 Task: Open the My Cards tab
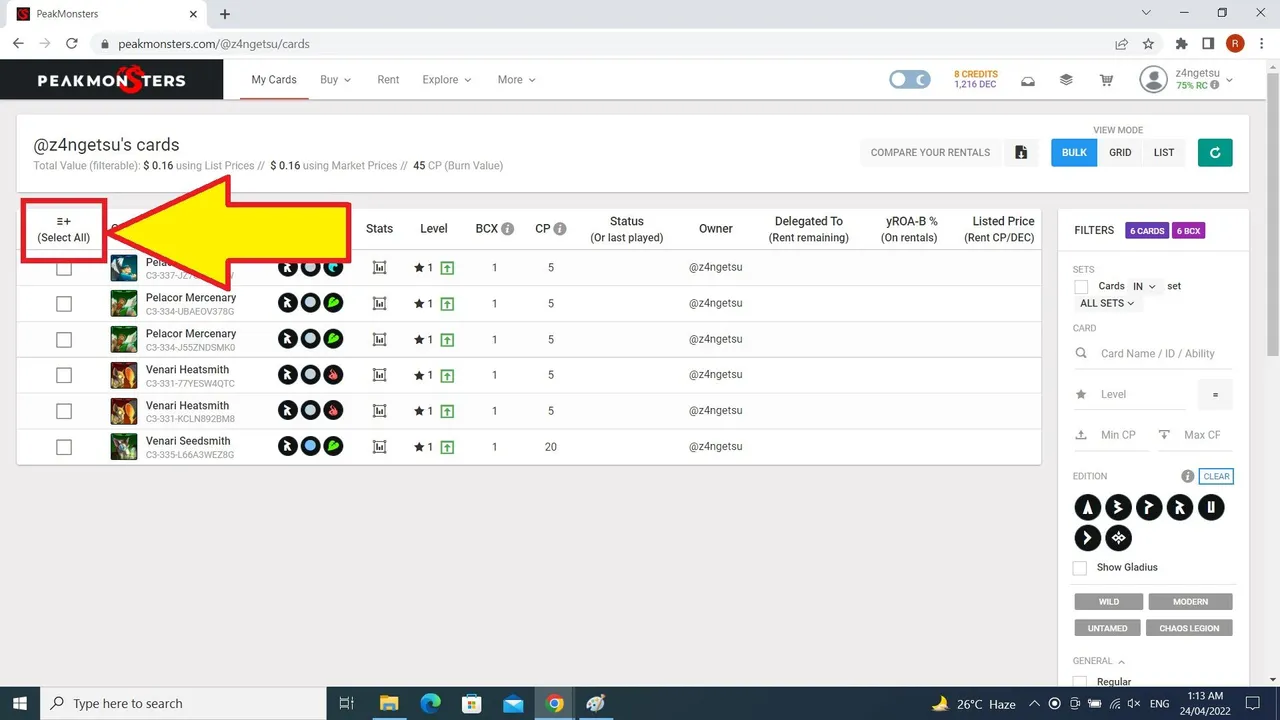tap(274, 80)
